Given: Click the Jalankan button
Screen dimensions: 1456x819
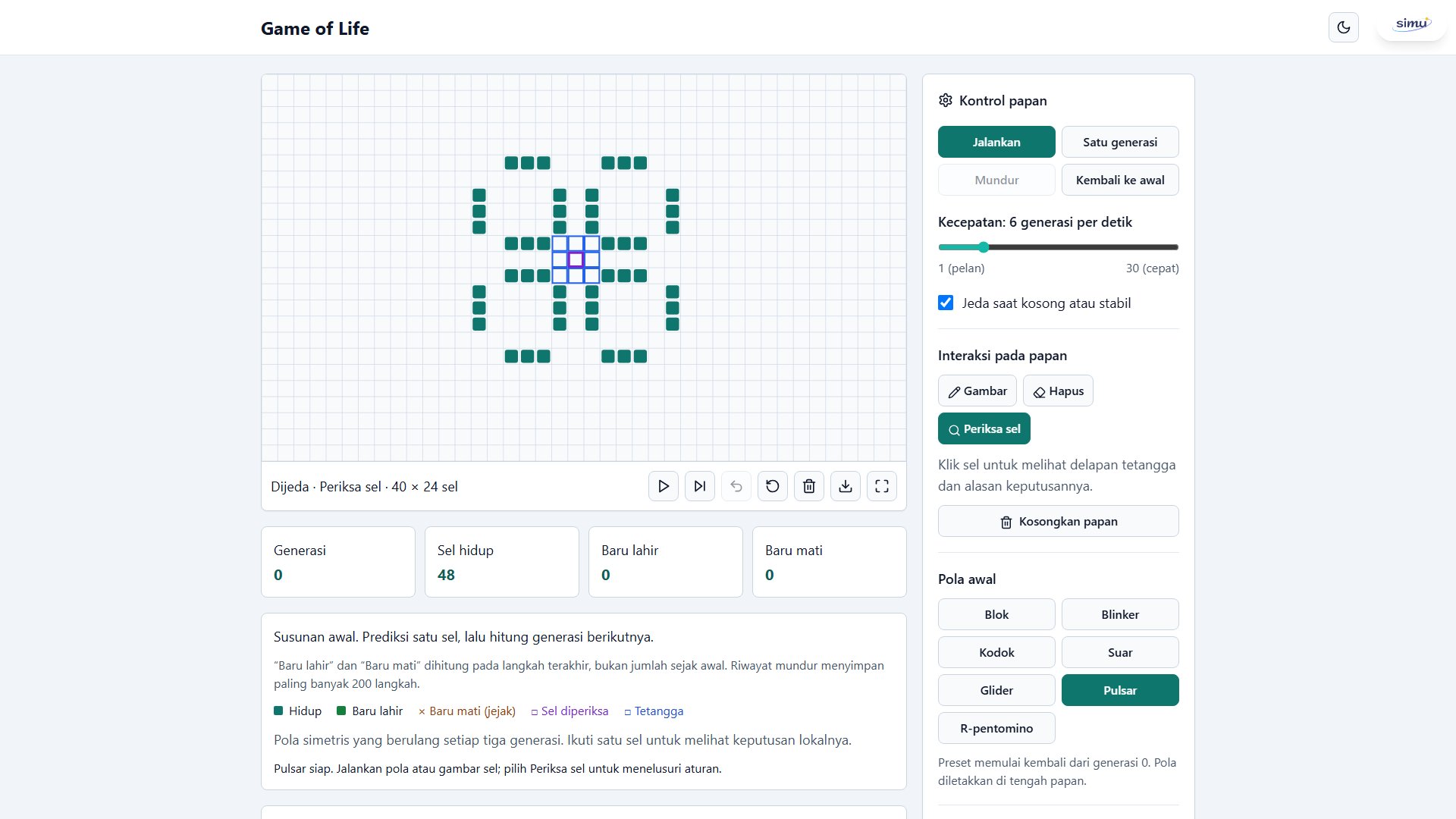Looking at the screenshot, I should pyautogui.click(x=996, y=142).
